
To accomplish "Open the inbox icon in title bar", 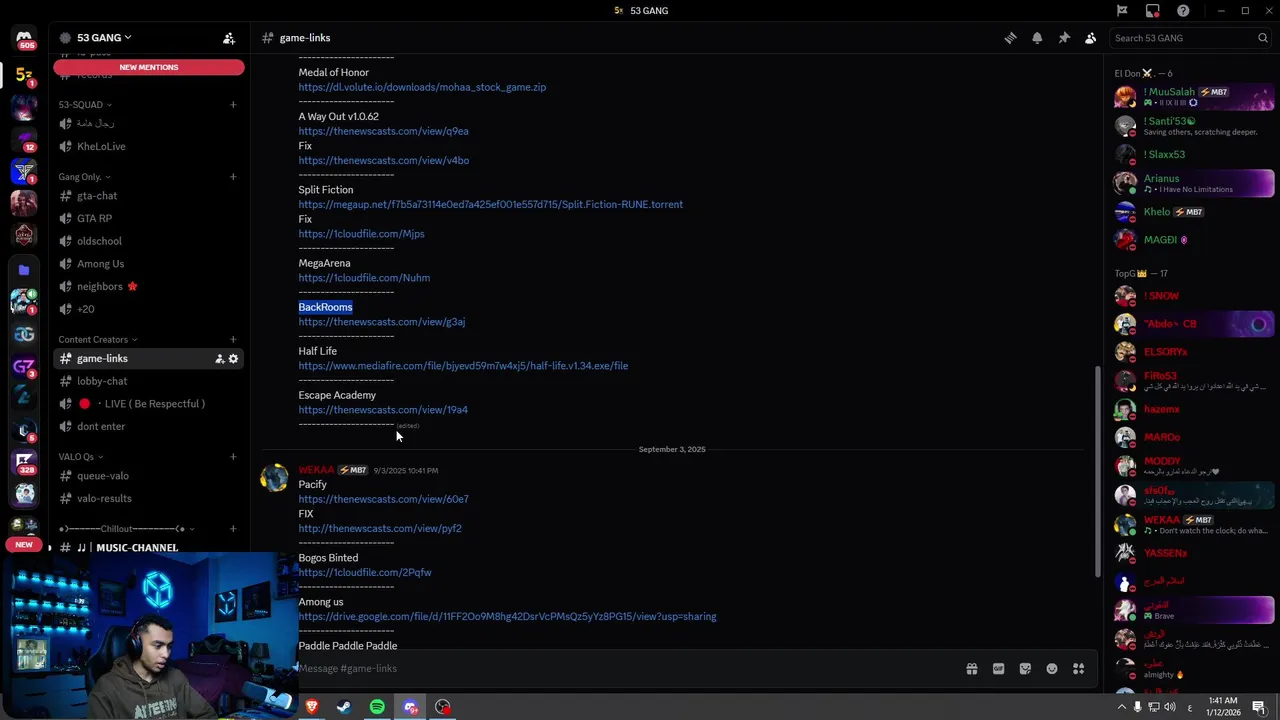I will (x=1153, y=11).
